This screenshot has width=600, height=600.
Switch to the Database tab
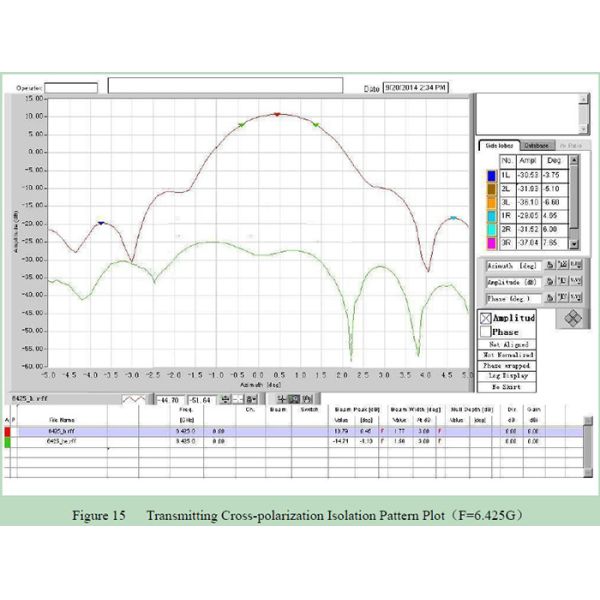535,146
